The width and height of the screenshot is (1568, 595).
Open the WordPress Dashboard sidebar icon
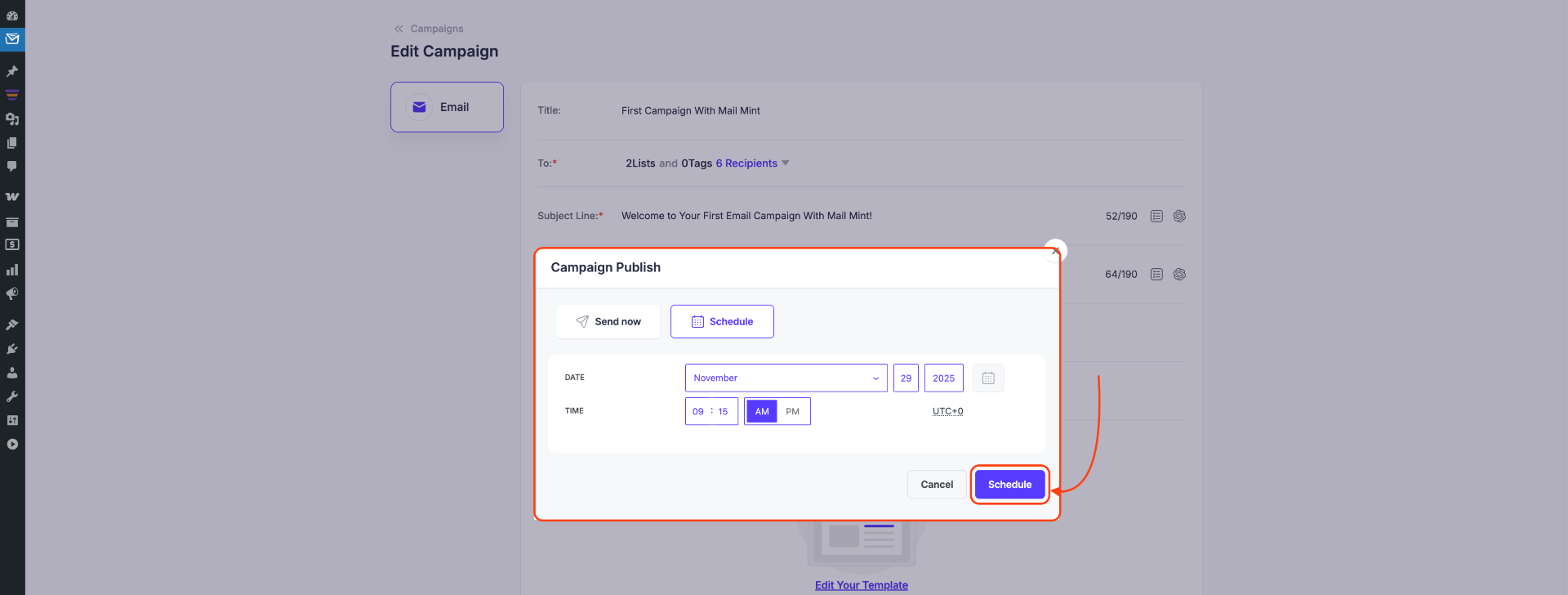tap(12, 16)
